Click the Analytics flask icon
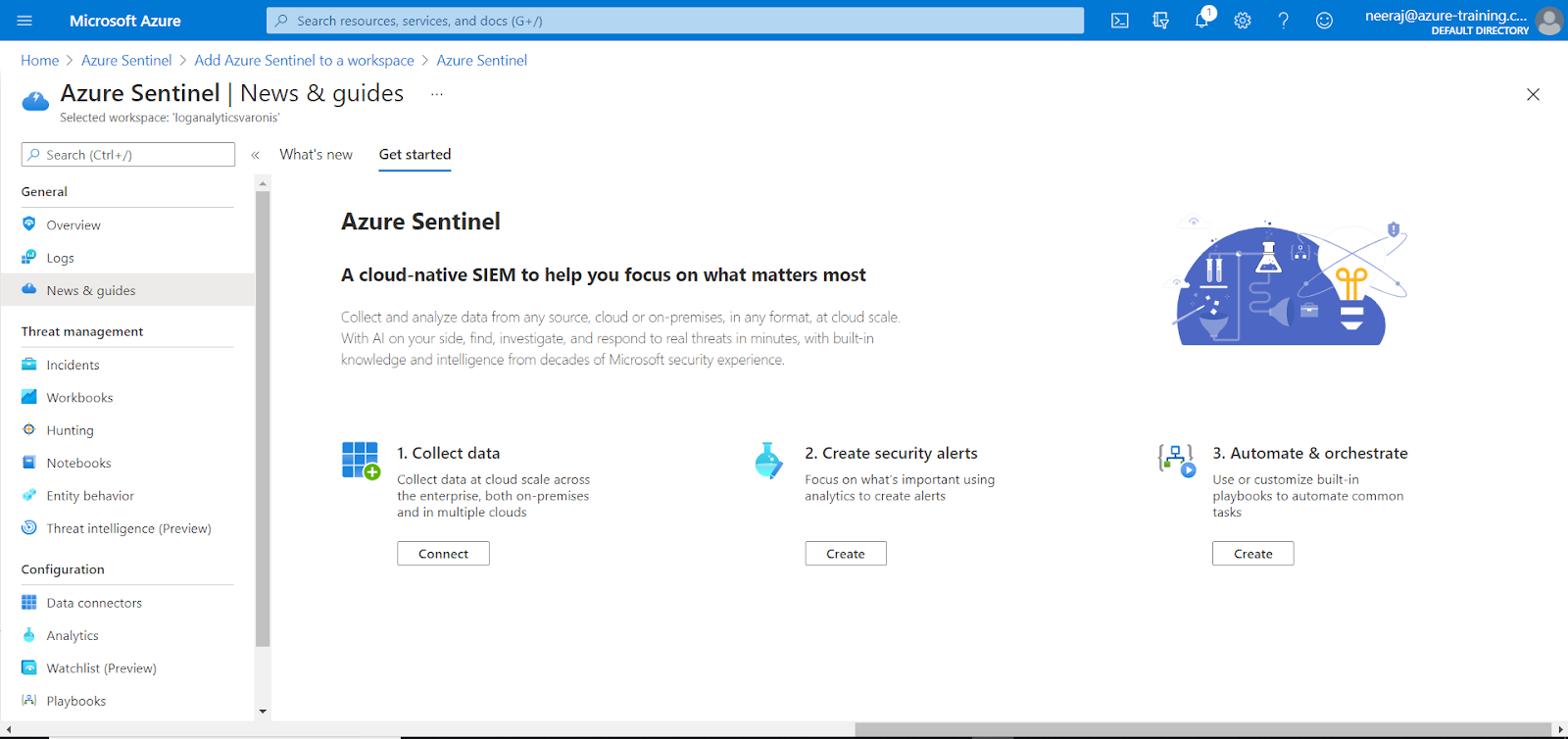The image size is (1568, 739). 29,635
